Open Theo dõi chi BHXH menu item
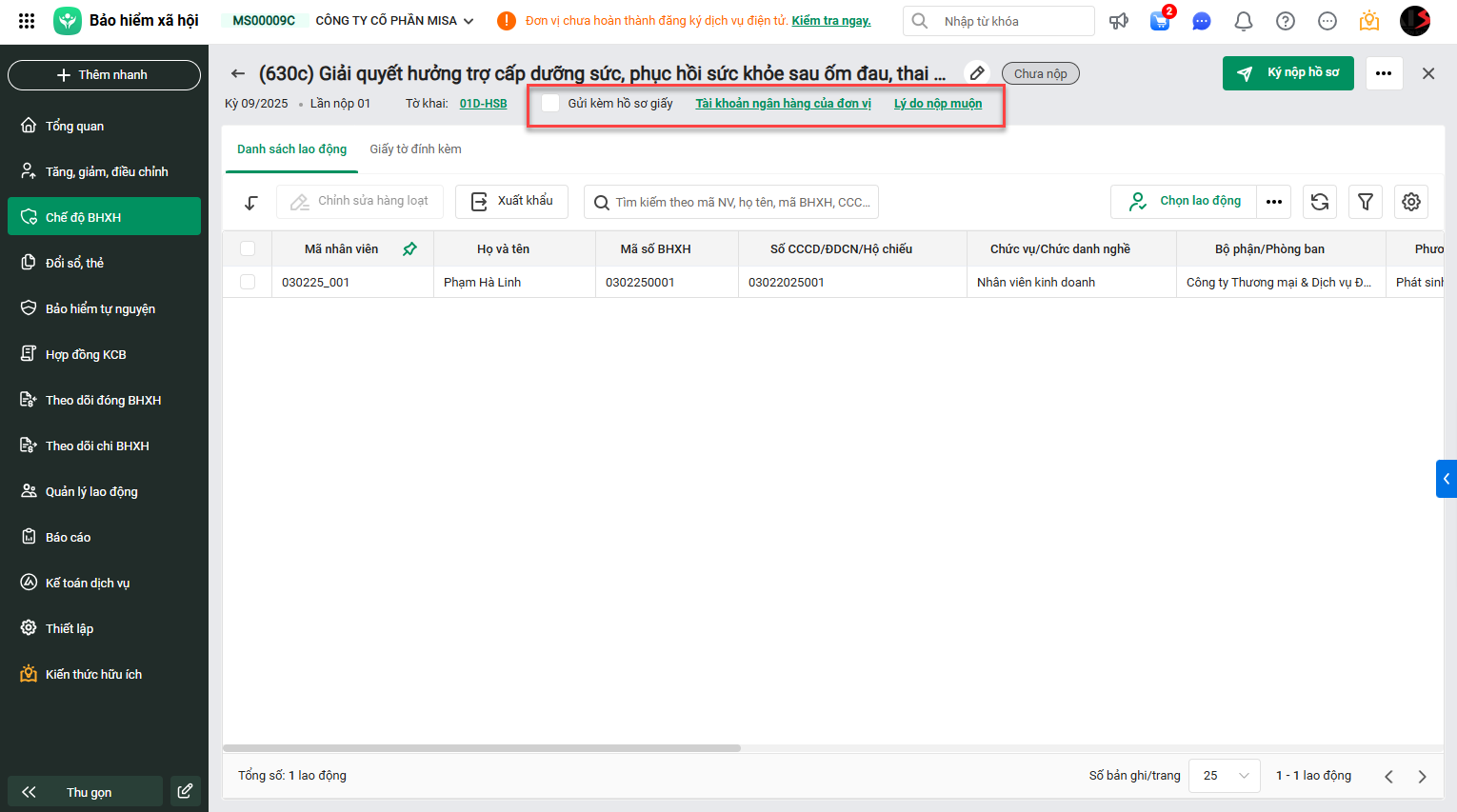The height and width of the screenshot is (812, 1457). [x=104, y=446]
